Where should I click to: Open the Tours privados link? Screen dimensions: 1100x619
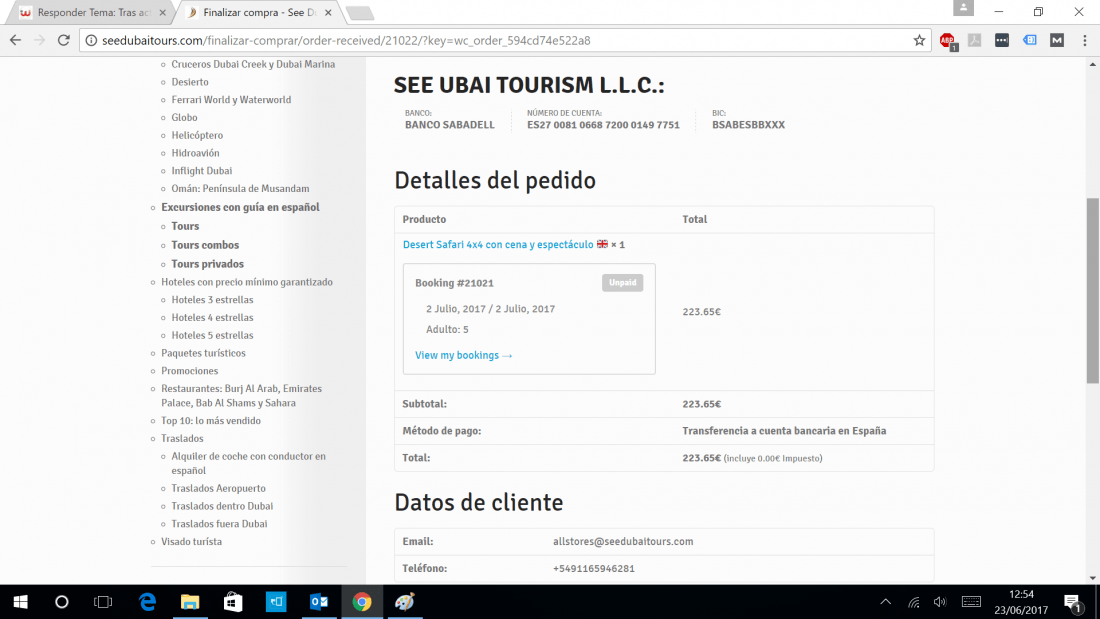click(x=208, y=264)
